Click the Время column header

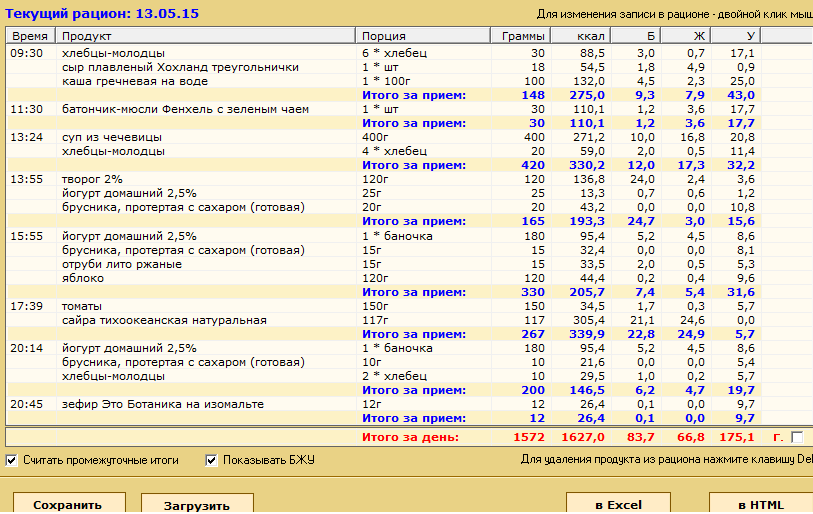click(x=30, y=36)
